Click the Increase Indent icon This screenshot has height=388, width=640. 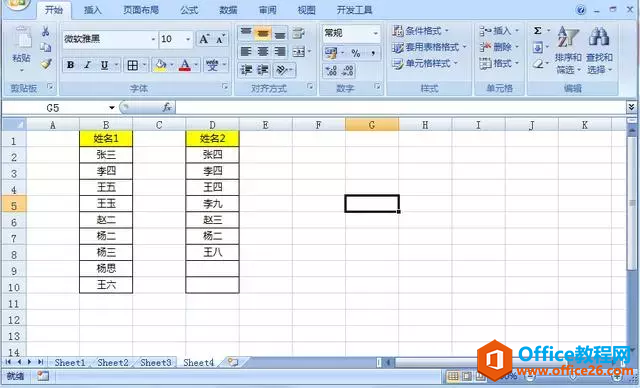coord(263,70)
